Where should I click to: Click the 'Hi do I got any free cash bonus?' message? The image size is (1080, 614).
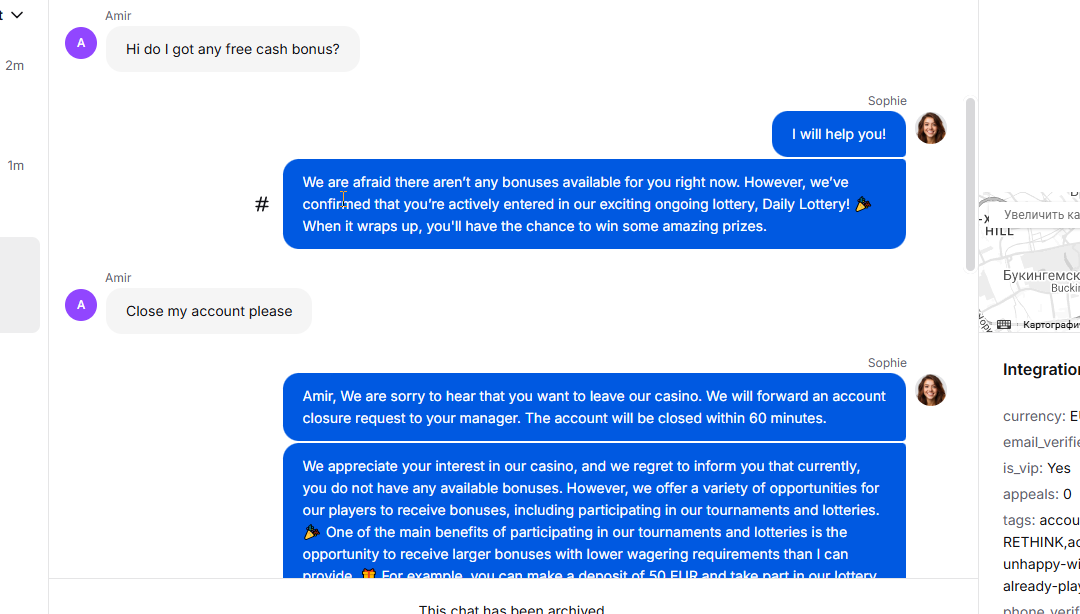232,49
